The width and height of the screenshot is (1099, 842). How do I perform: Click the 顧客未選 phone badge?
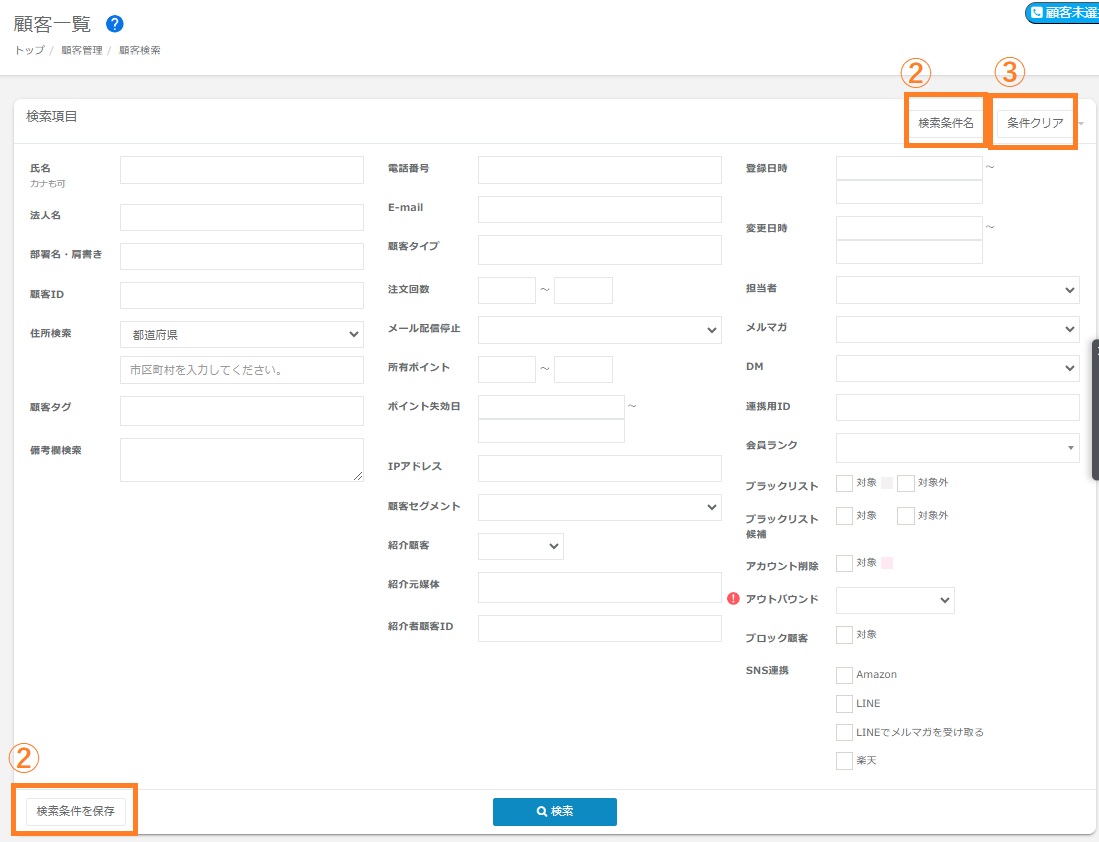pyautogui.click(x=1063, y=13)
